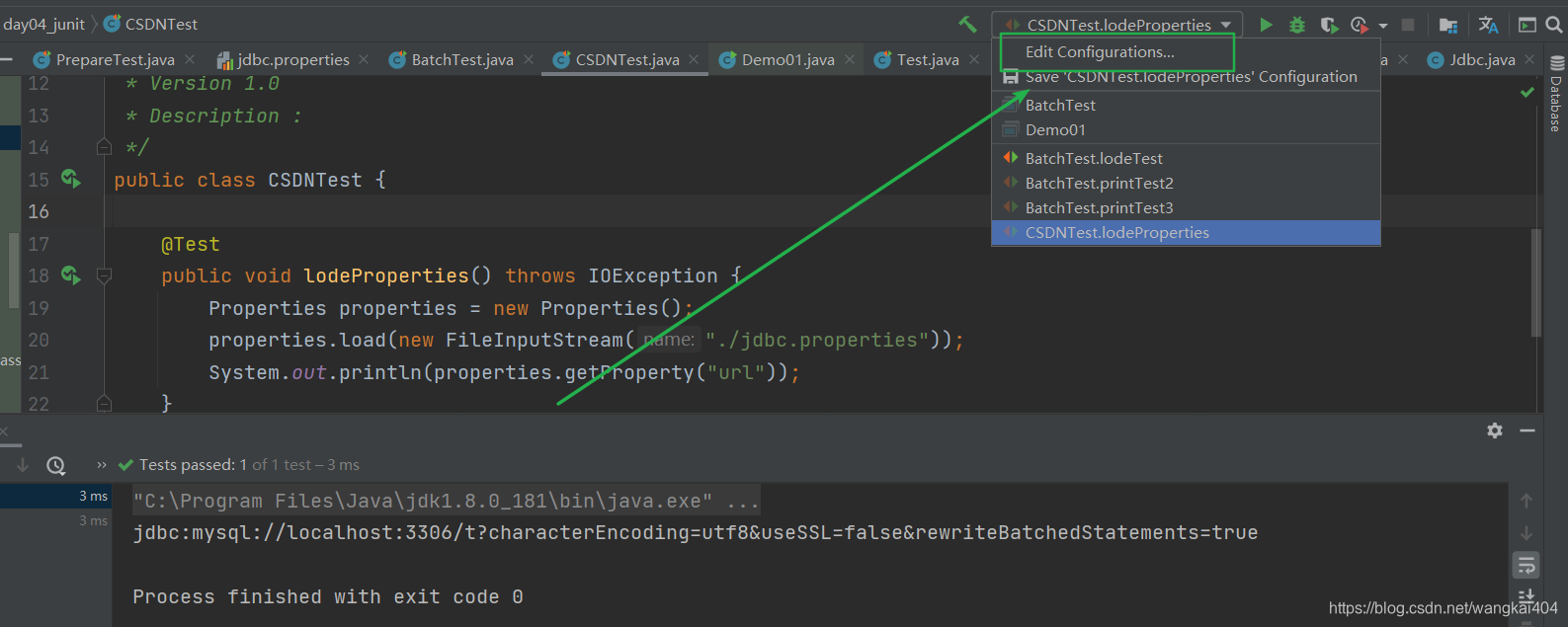Click the jdbc:mysql URL output line
The image size is (1568, 627).
[x=696, y=532]
